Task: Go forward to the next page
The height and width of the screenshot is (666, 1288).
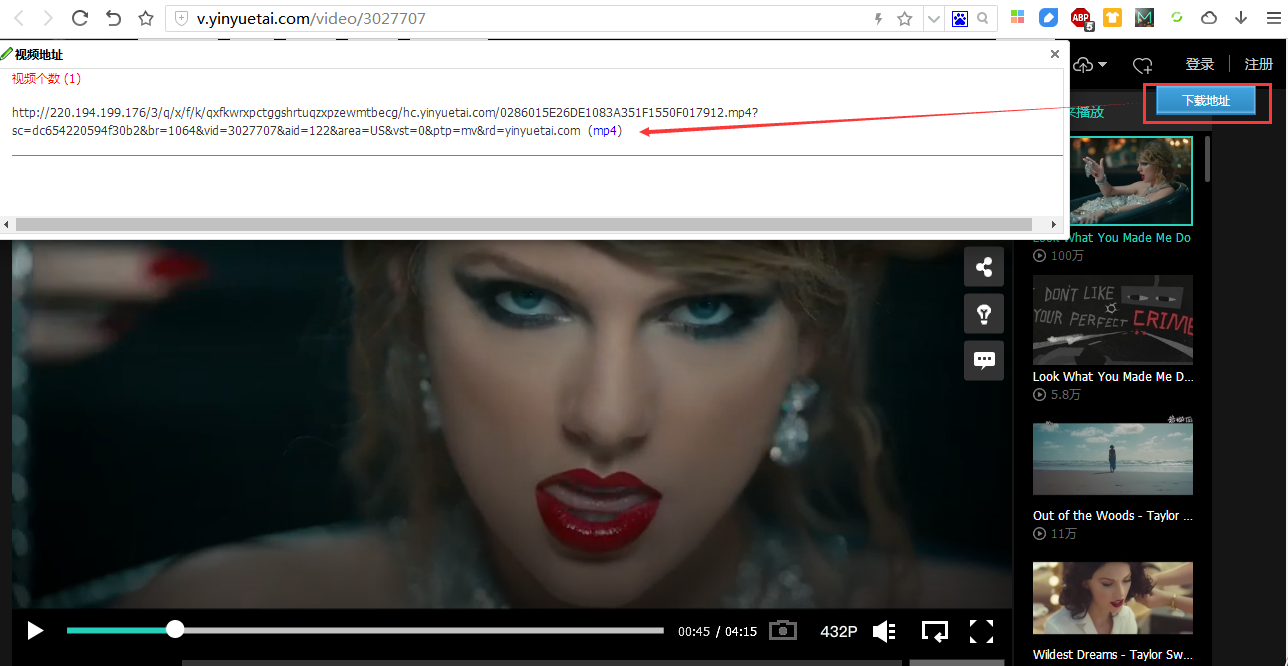Action: click(47, 18)
